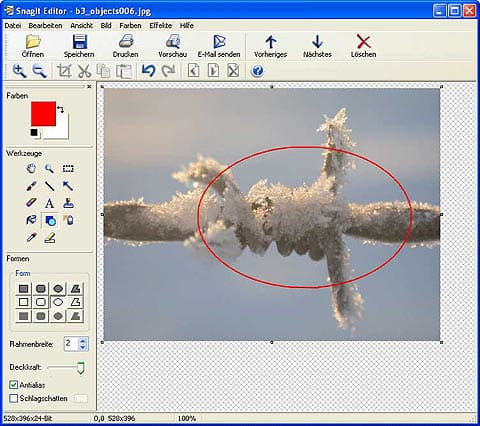Click the 528x396x24-Bit status text
The height and width of the screenshot is (426, 480).
[x=28, y=418]
